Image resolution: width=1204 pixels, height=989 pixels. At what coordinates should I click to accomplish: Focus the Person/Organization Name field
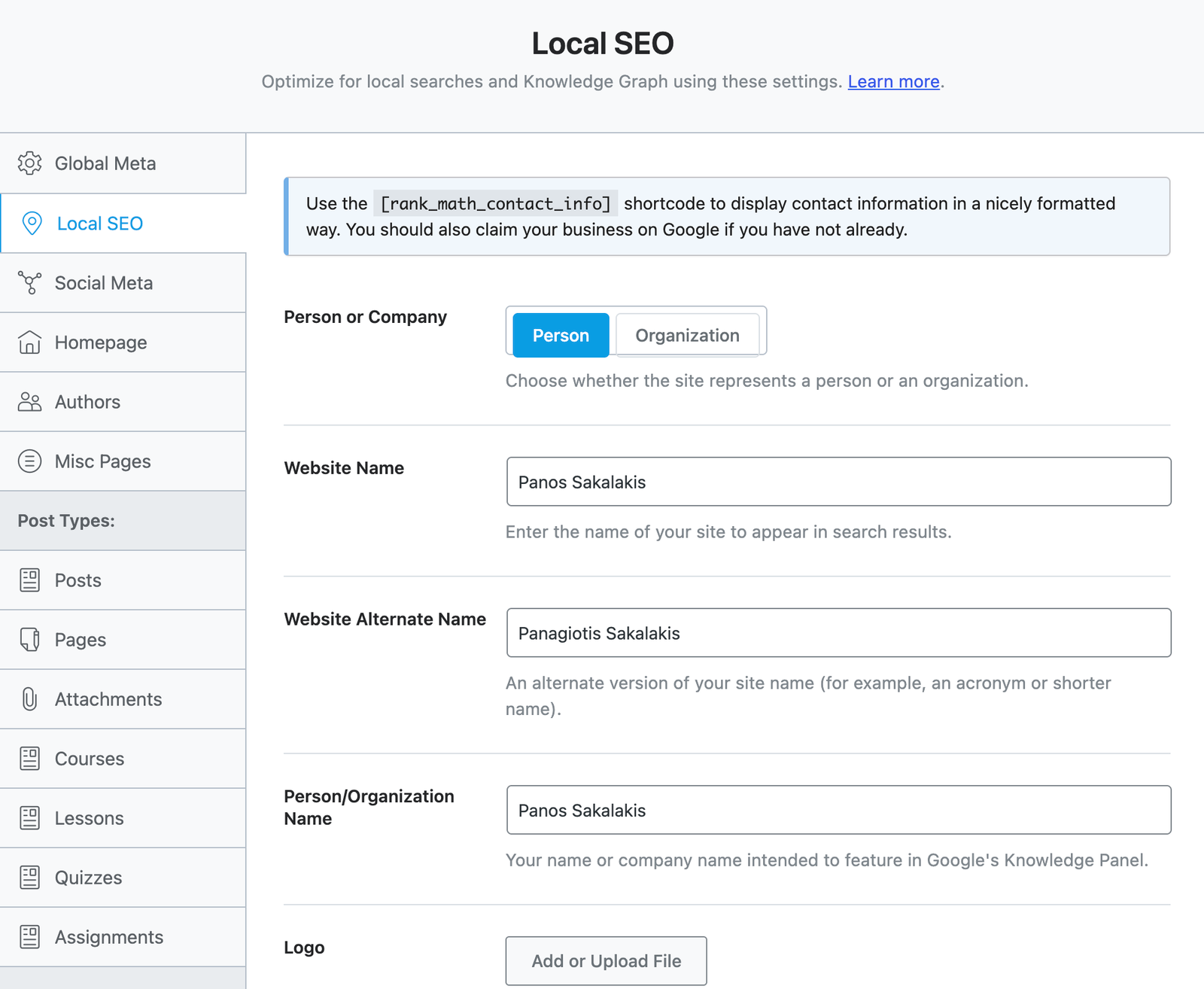point(838,810)
